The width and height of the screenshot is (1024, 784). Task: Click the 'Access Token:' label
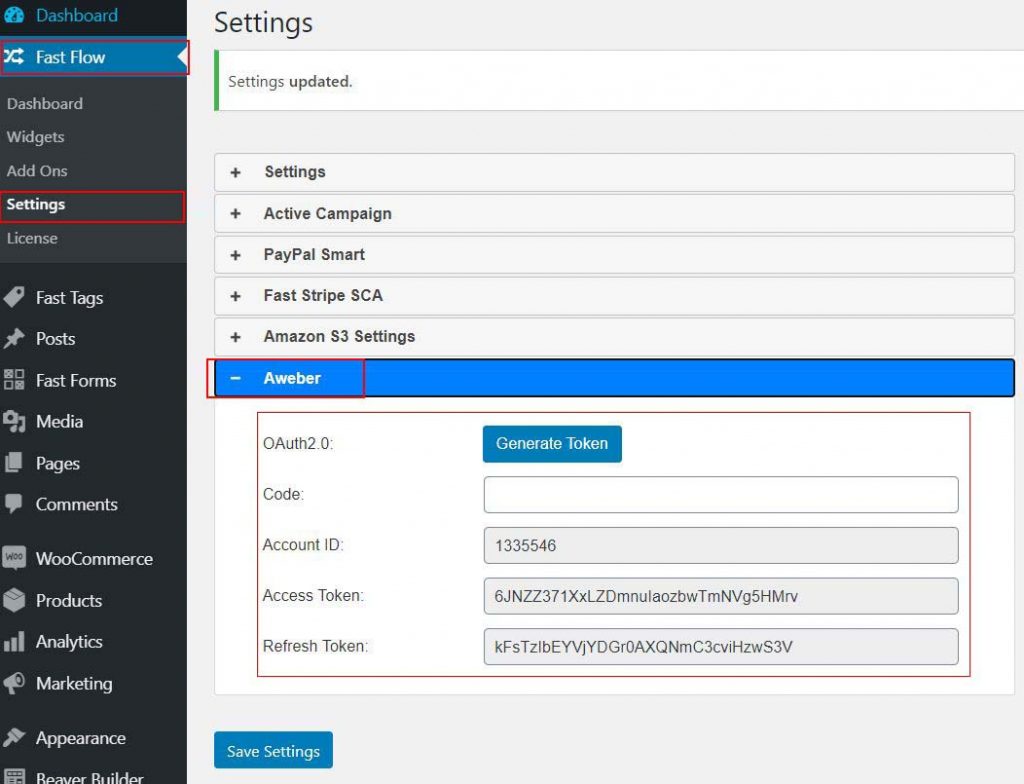pyautogui.click(x=313, y=595)
